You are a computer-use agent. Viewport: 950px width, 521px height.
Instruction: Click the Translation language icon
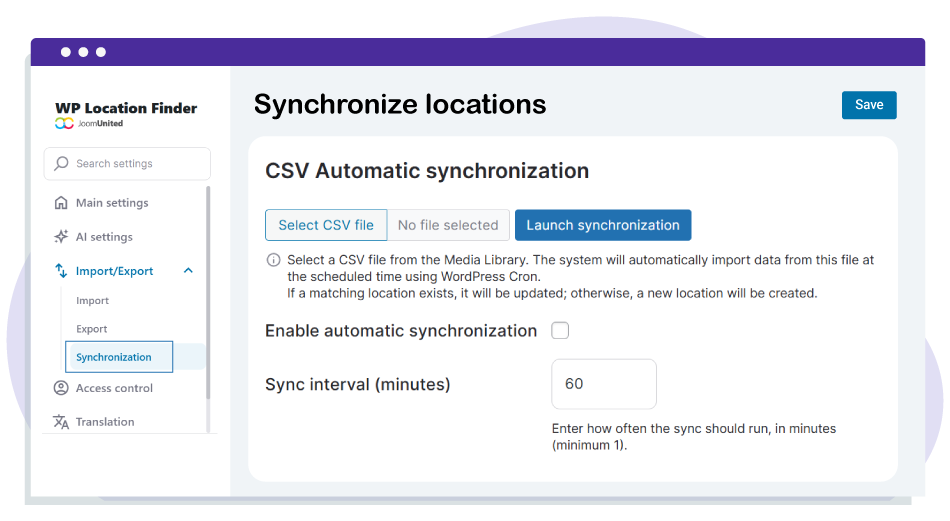pyautogui.click(x=61, y=422)
